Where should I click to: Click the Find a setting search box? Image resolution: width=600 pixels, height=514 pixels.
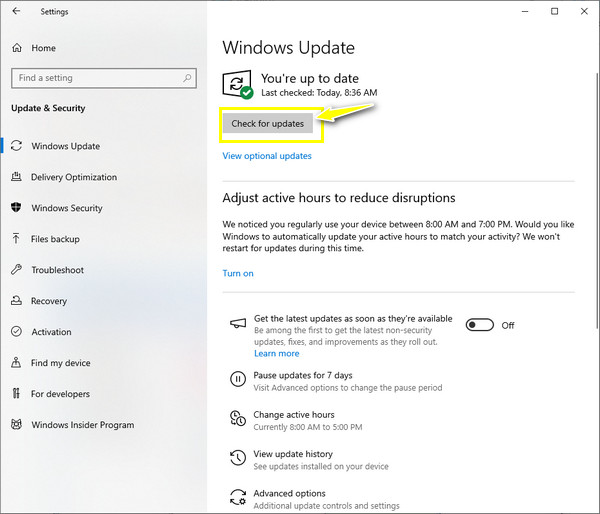click(x=104, y=78)
